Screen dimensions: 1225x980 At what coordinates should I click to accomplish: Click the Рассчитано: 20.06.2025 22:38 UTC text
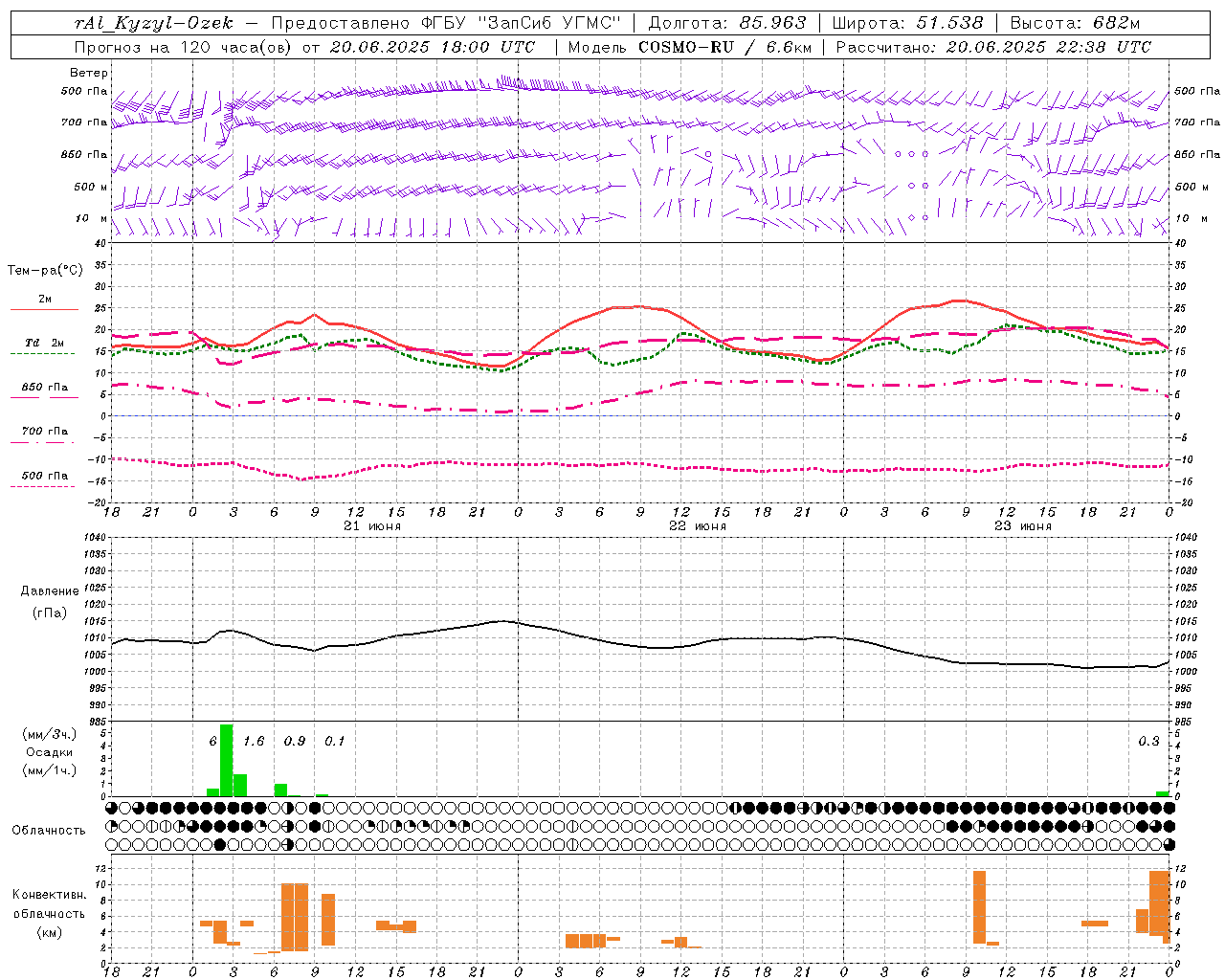993,47
